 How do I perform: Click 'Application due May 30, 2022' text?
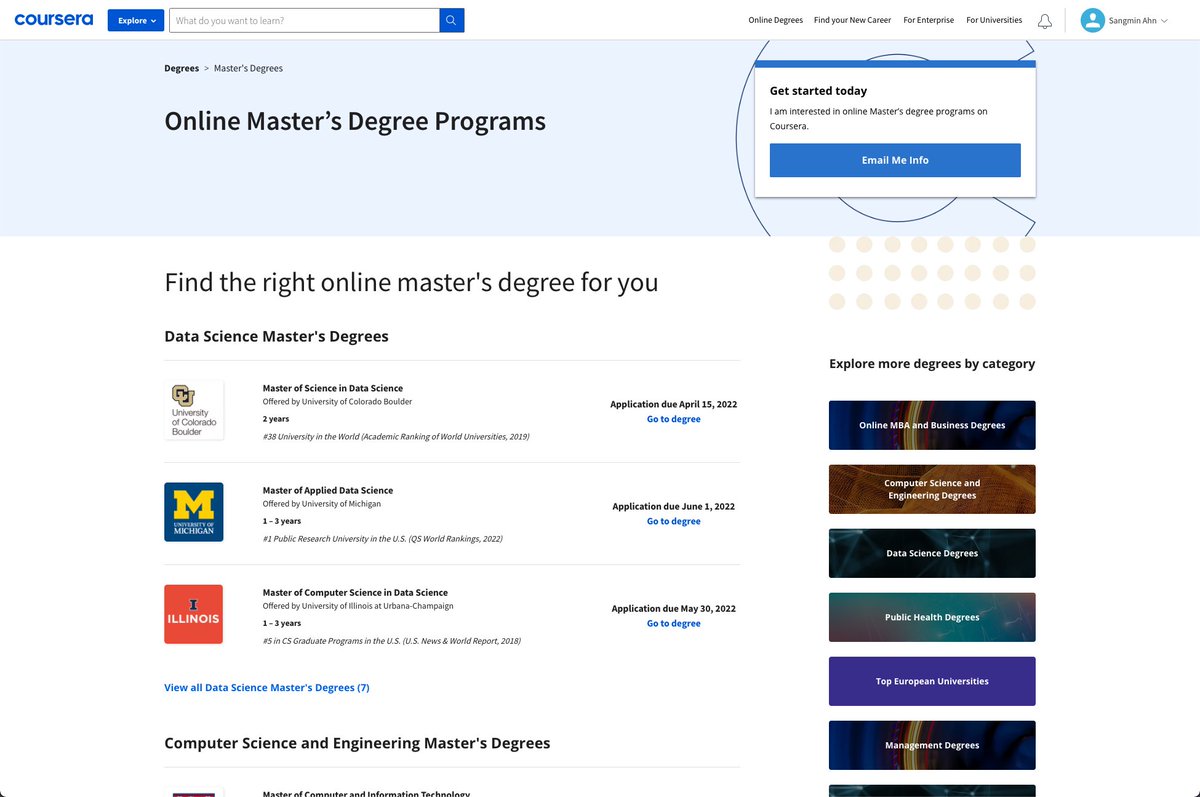pos(673,608)
